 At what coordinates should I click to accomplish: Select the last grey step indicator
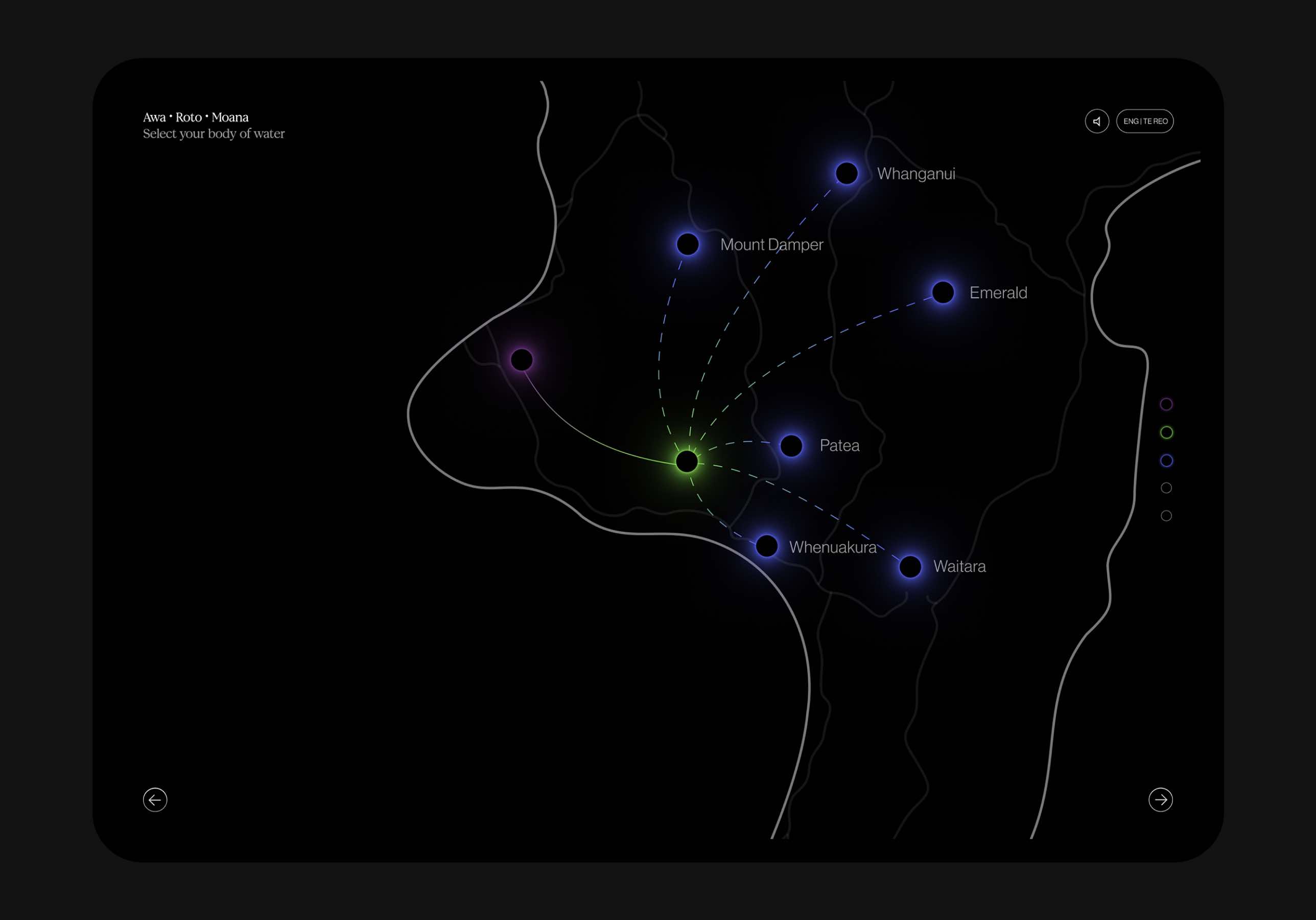(x=1166, y=516)
